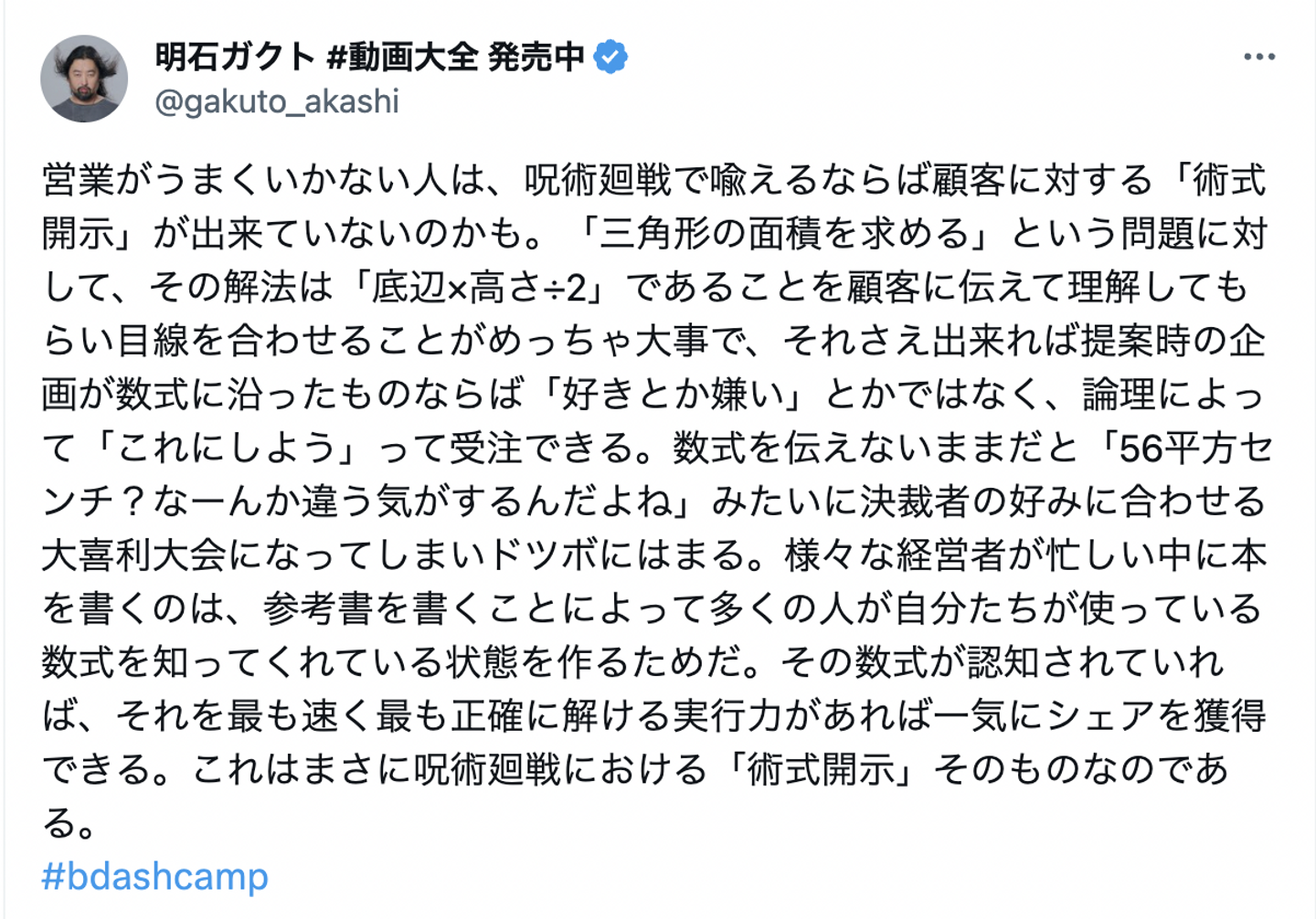The image size is (1316, 919).
Task: Click the display name 明石ガクト
Action: [235, 58]
